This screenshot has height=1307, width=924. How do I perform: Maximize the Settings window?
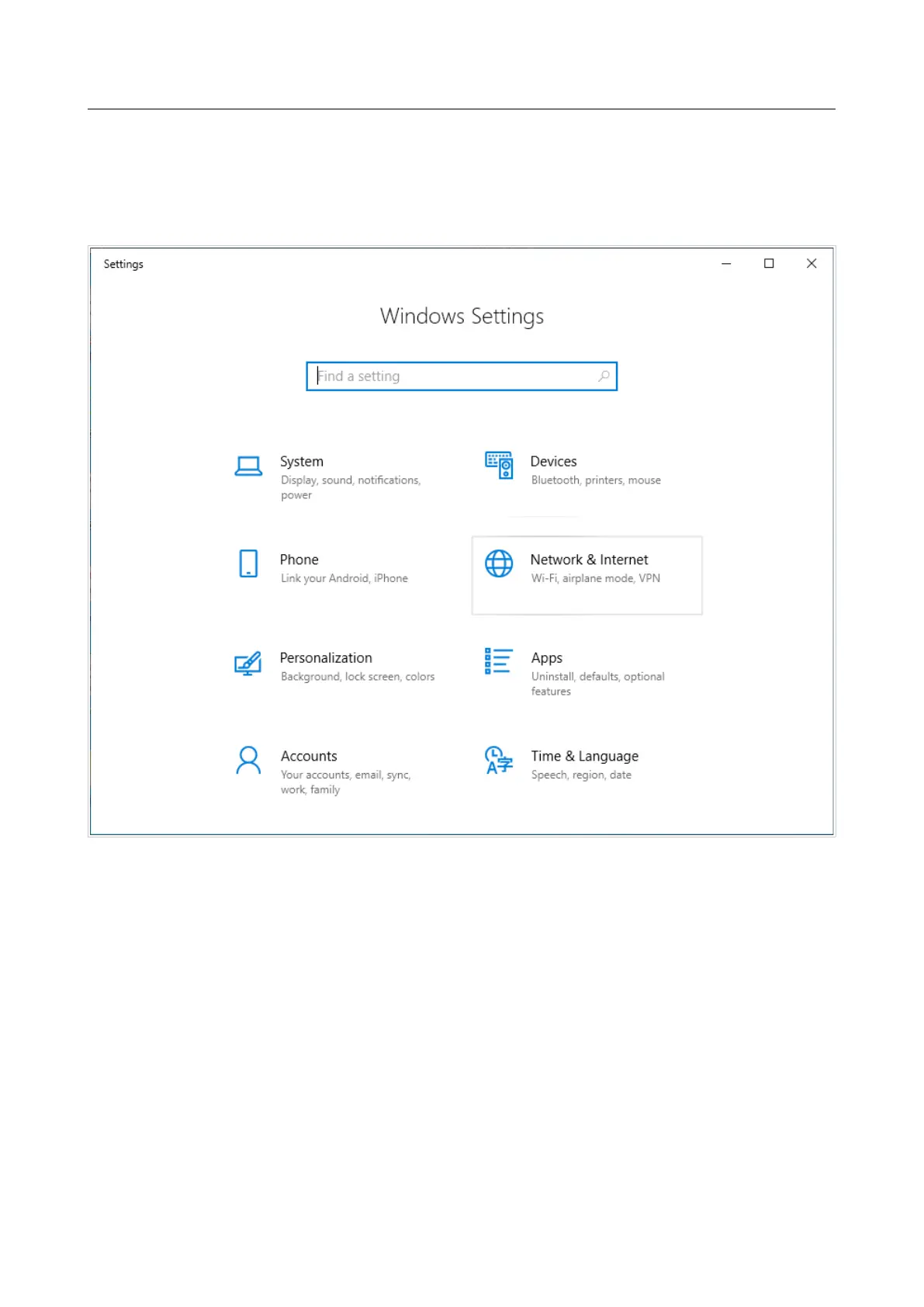769,264
